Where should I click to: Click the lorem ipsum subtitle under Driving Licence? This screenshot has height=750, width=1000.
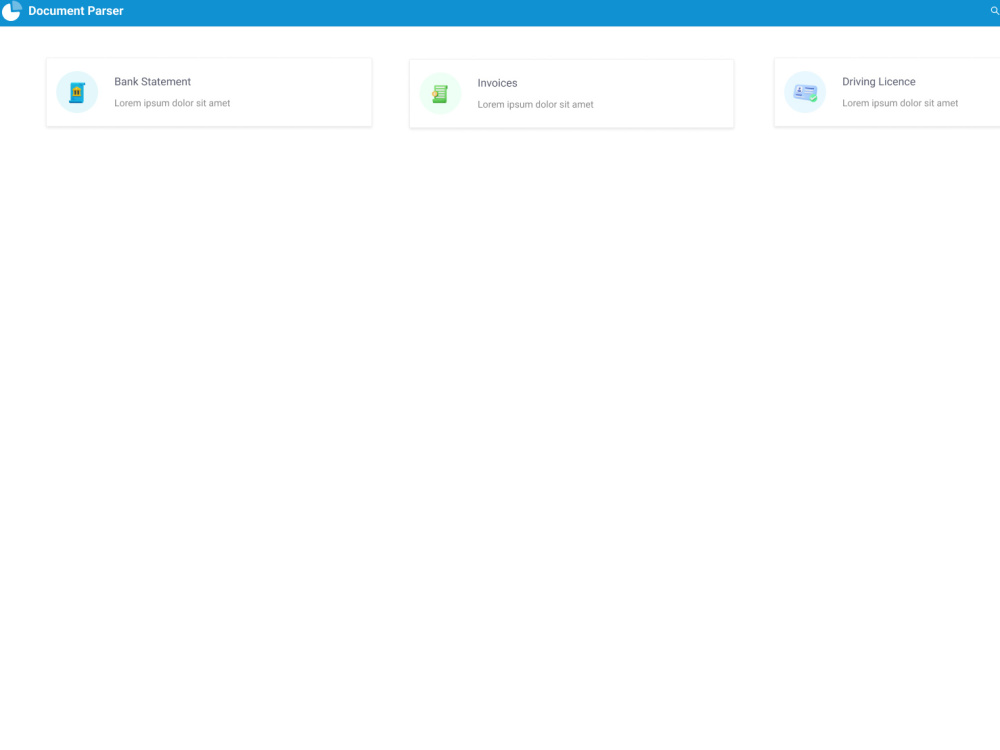pos(900,102)
